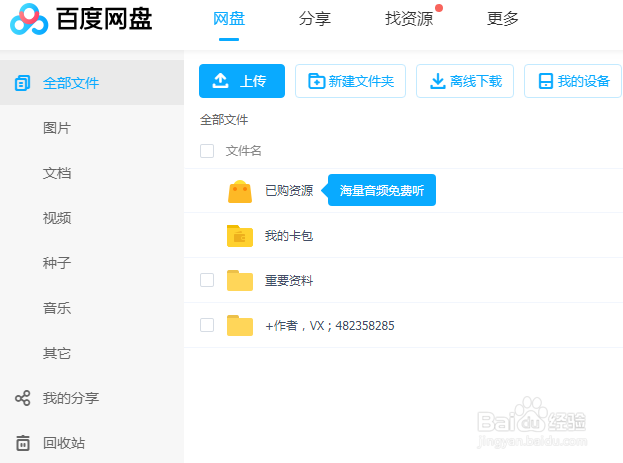Viewport: 623px width, 463px height.
Task: Click the 离线下载 button
Action: [x=465, y=81]
